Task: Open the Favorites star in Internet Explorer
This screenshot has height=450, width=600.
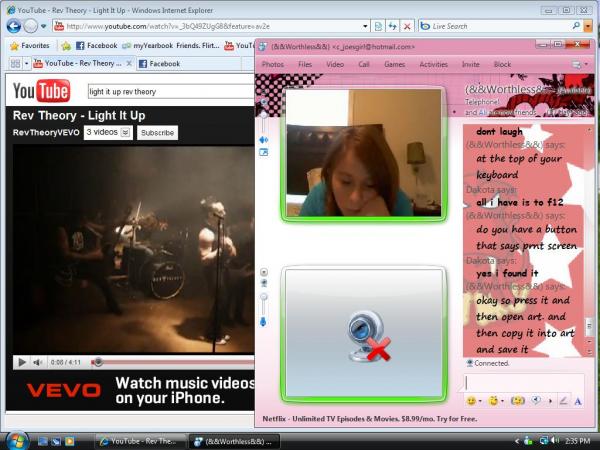Action: pos(30,46)
